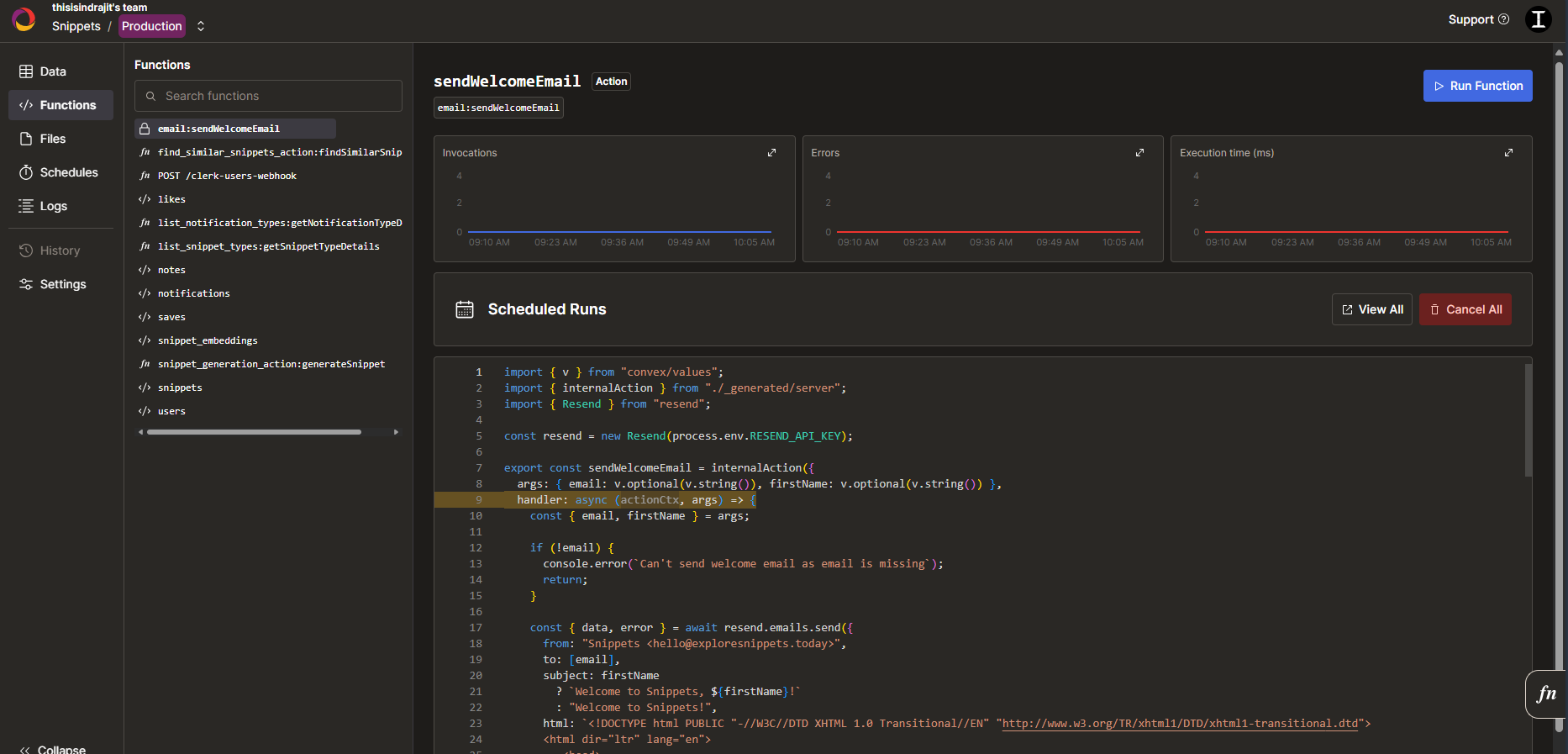Select list_notification_types function
The height and width of the screenshot is (754, 1568).
point(269,223)
